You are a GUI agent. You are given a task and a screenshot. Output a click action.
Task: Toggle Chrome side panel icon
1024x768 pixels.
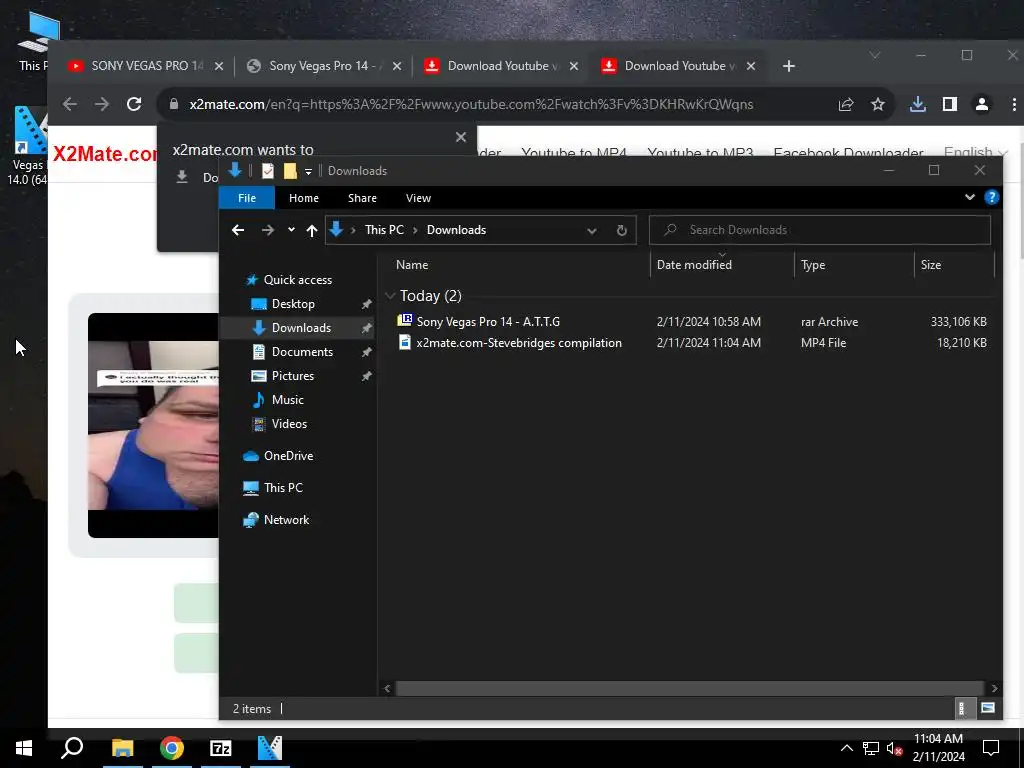[950, 104]
